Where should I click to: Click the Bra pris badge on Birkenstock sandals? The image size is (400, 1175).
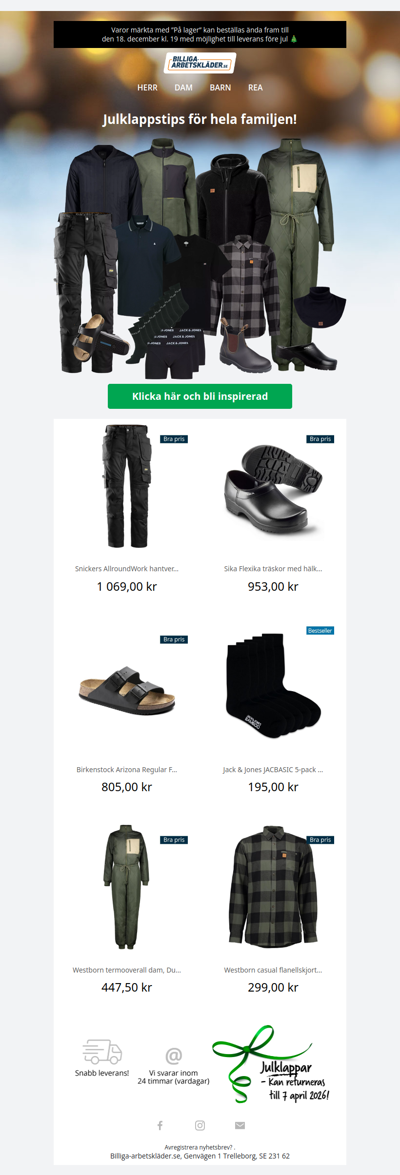click(174, 639)
